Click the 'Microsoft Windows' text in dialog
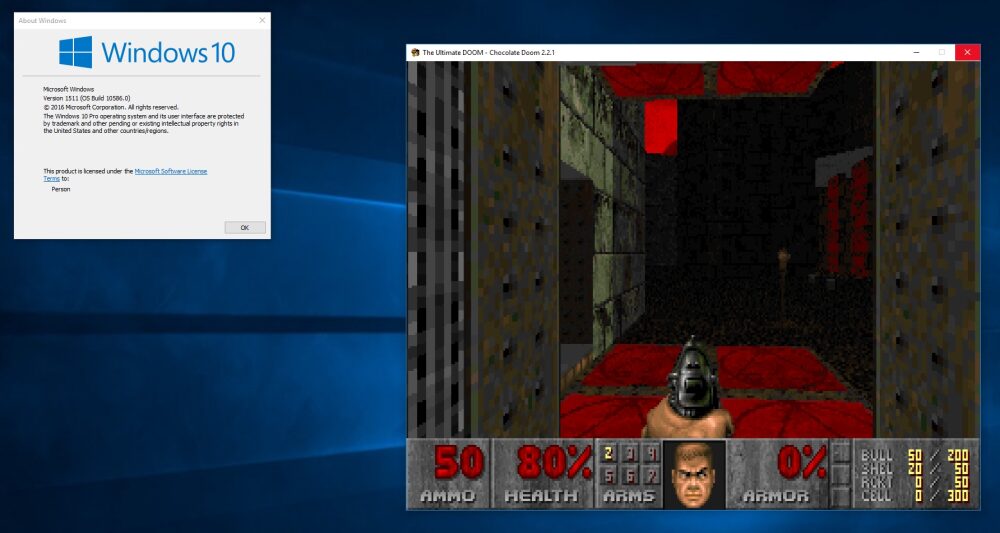The width and height of the screenshot is (1000, 533). (x=69, y=89)
